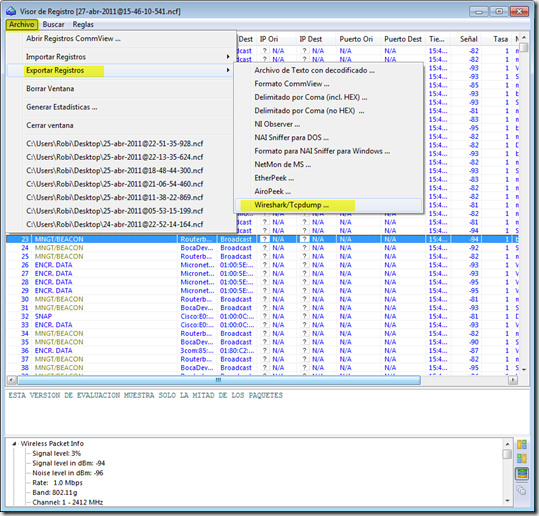The width and height of the screenshot is (539, 516).
Task: Collapse the Wireless Packet Info tree node
Action: click(14, 444)
